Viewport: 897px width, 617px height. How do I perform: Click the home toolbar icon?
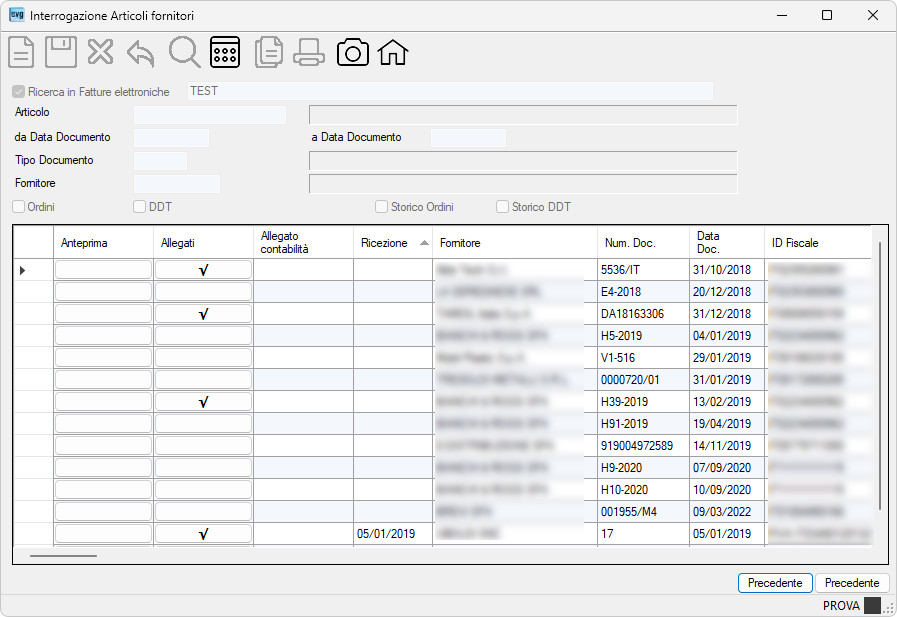(x=392, y=52)
